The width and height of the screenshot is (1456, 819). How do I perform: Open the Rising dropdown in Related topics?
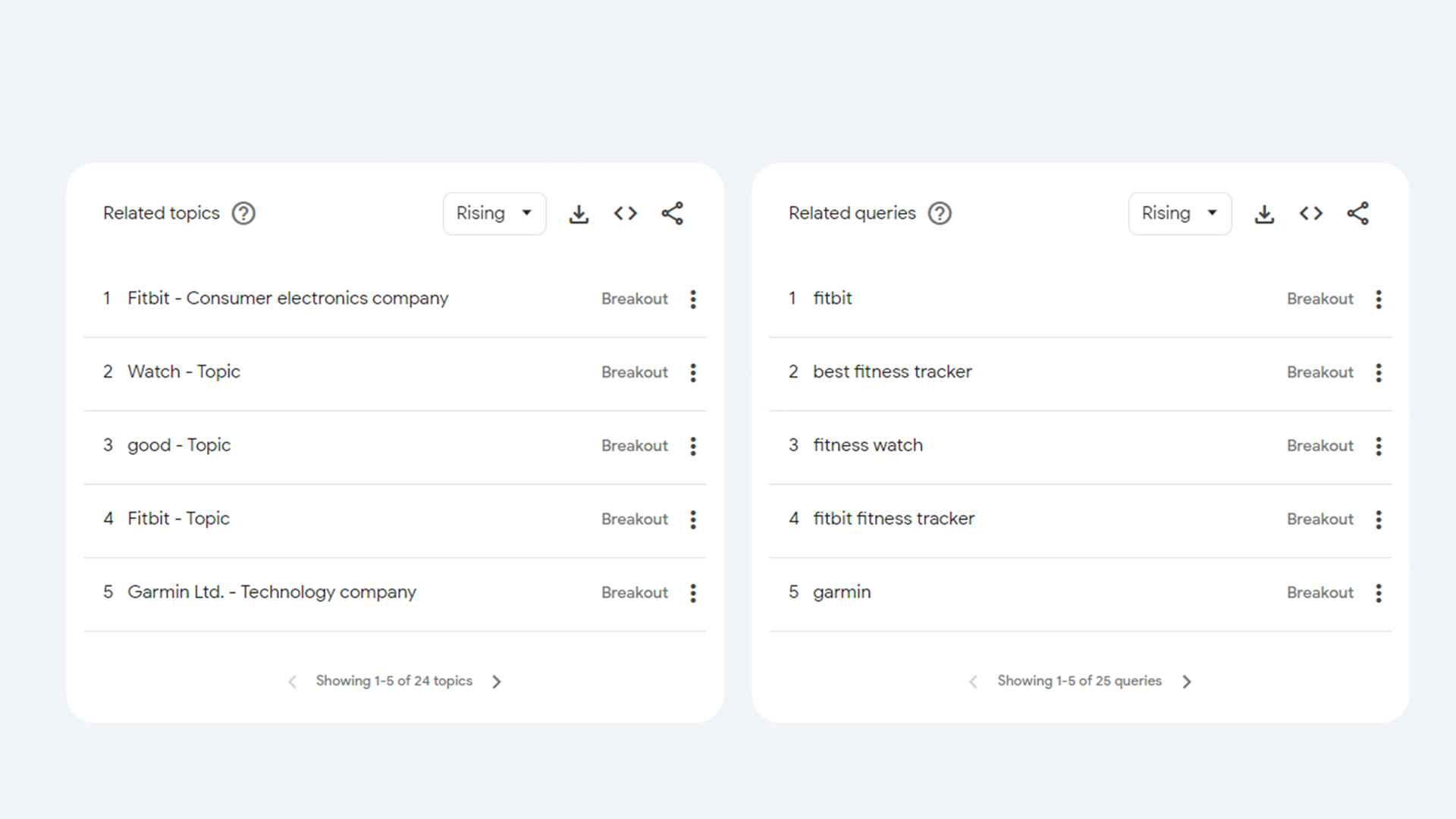point(494,213)
